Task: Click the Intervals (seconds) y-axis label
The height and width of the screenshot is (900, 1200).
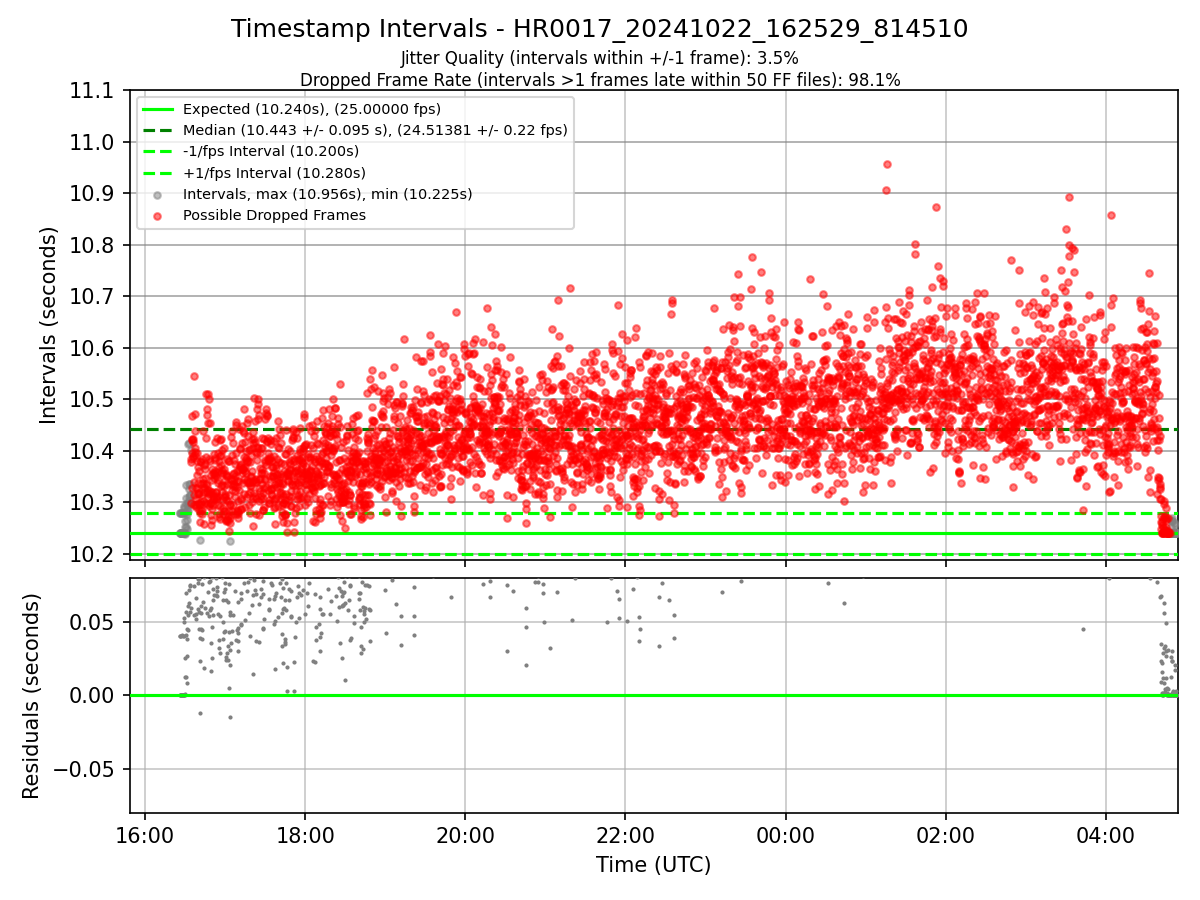Action: point(49,324)
